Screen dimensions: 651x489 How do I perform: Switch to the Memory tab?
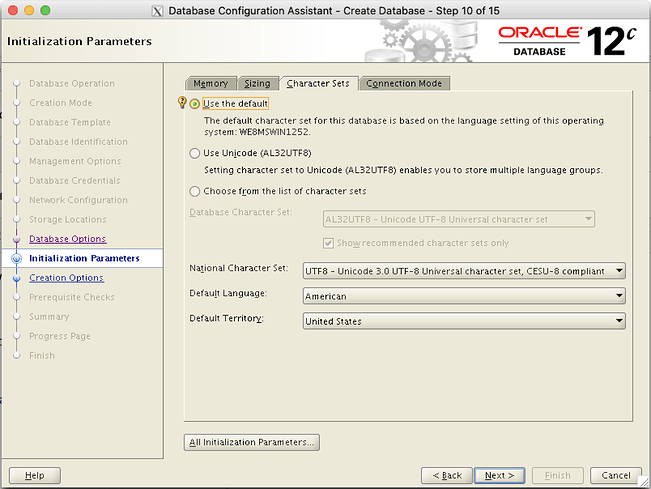[210, 83]
